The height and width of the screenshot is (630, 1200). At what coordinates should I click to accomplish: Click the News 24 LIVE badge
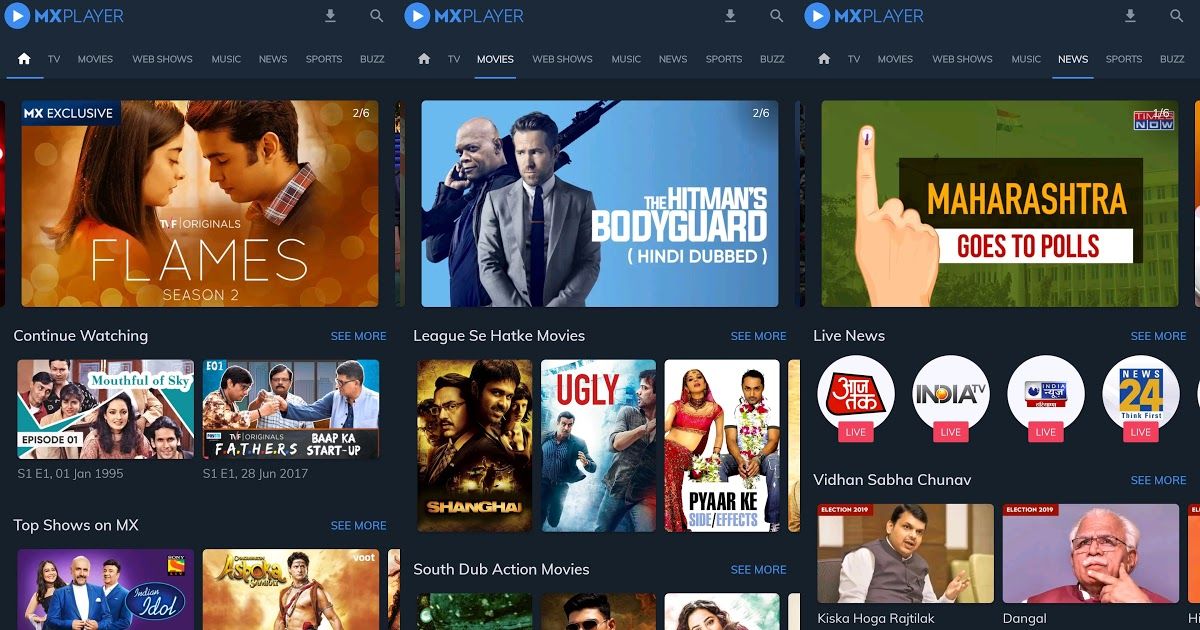click(x=1141, y=432)
